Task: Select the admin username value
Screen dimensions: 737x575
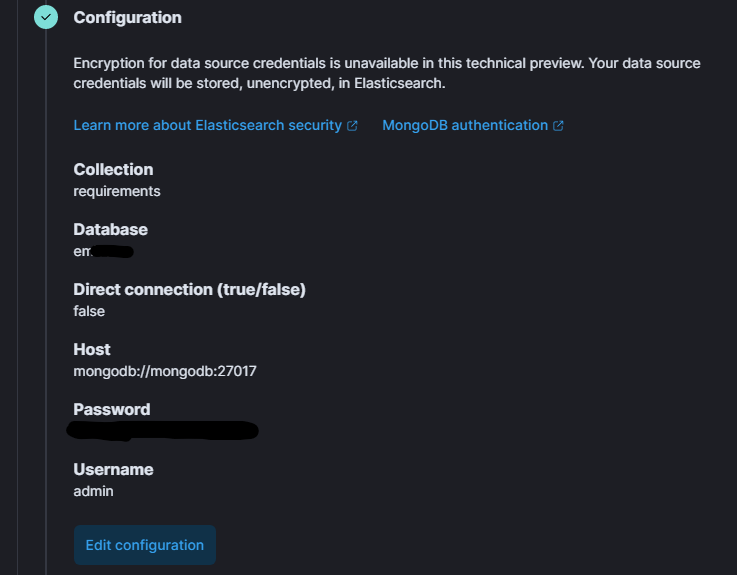Action: coord(94,491)
